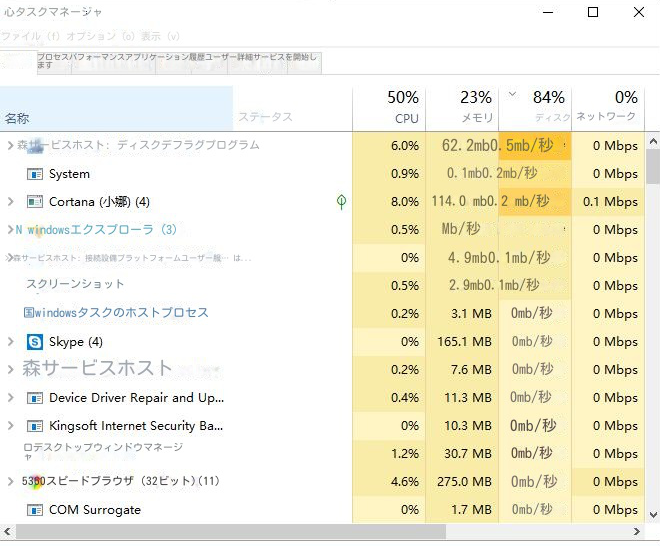Click the task manager title bar icon
Image resolution: width=660 pixels, height=546 pixels.
[9, 12]
